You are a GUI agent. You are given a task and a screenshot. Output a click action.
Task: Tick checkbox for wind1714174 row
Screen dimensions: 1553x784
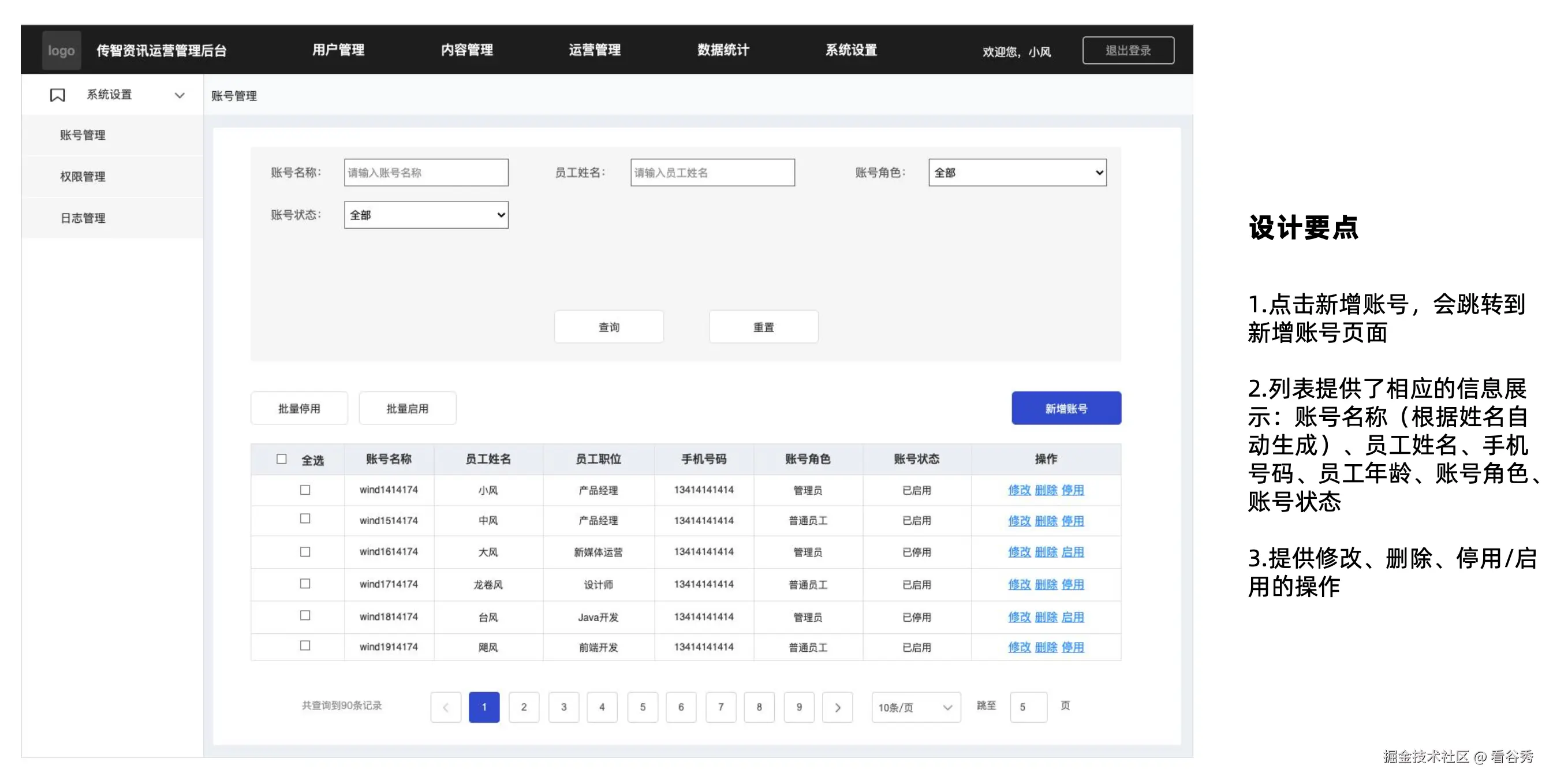click(305, 584)
